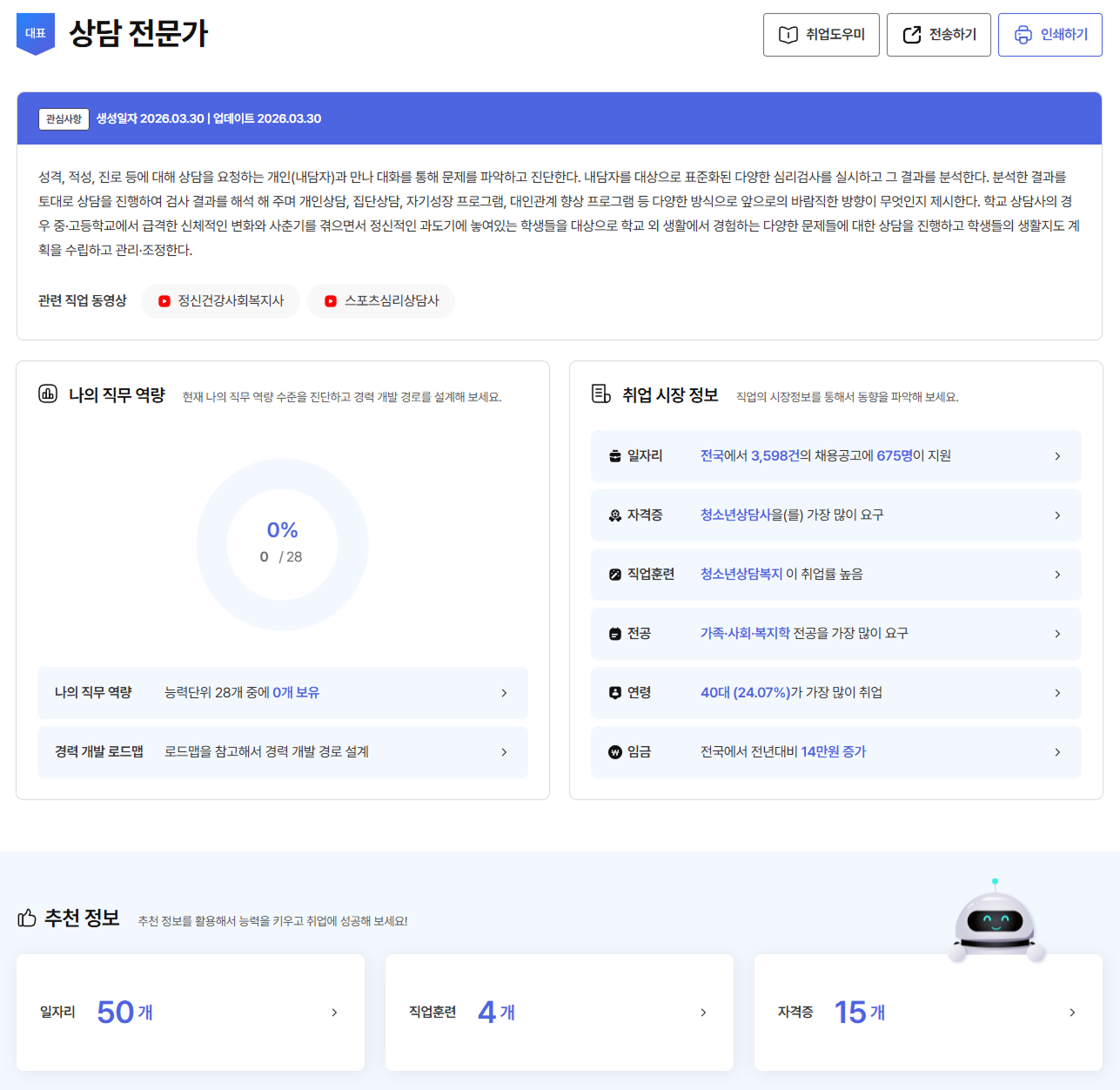The image size is (1120, 1090).
Task: Click the 취업도우미 book icon
Action: (788, 35)
